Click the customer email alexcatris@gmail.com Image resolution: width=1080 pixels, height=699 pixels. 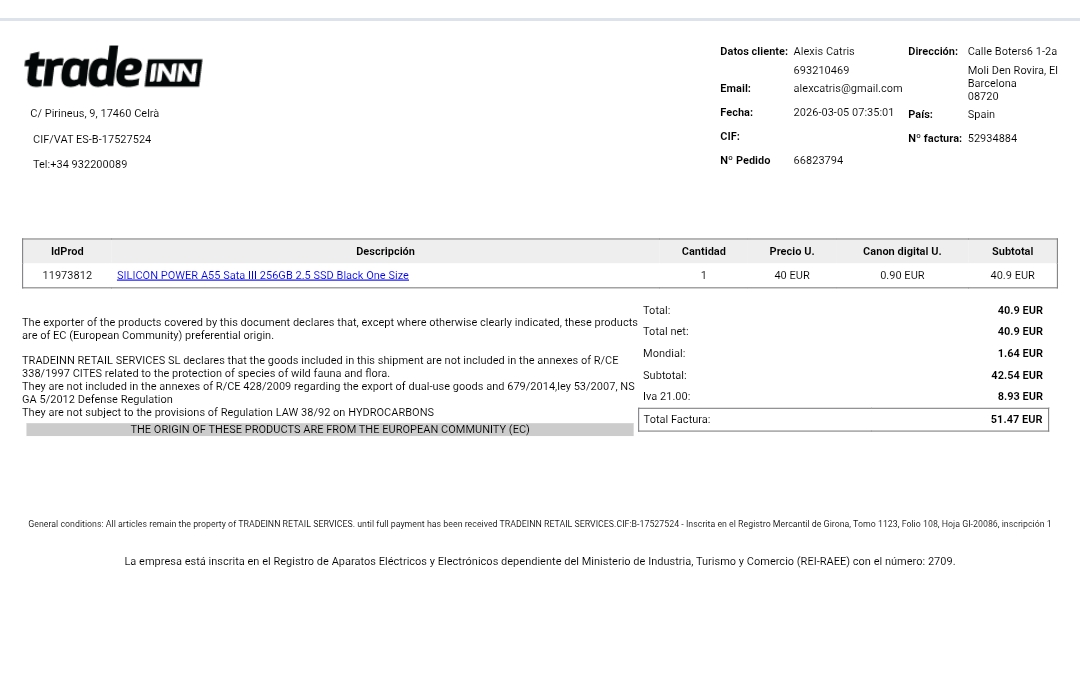847,88
